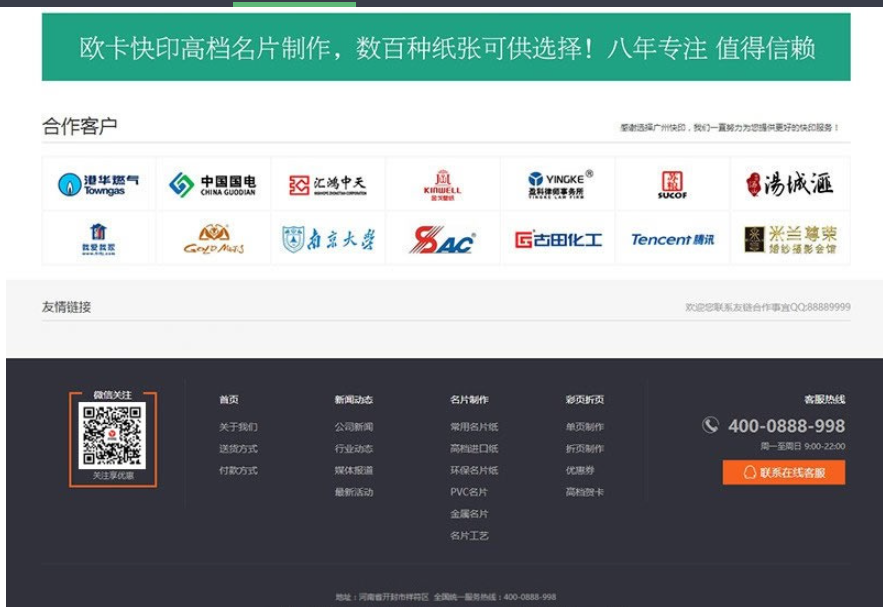
Task: Select the Towngas 港华燃气 partner logo
Action: pyautogui.click(x=94, y=184)
